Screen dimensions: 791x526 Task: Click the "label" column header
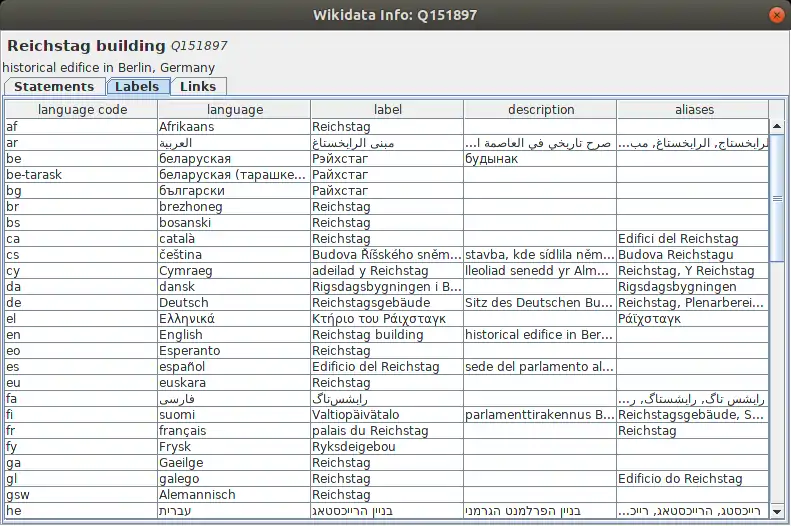[x=388, y=110]
